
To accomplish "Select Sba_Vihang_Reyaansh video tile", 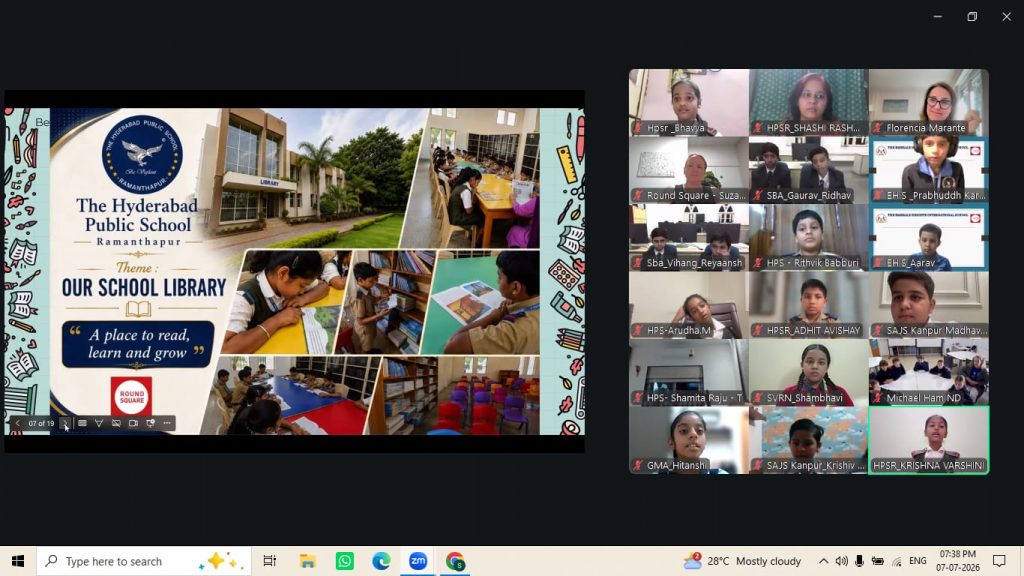I will click(x=689, y=238).
